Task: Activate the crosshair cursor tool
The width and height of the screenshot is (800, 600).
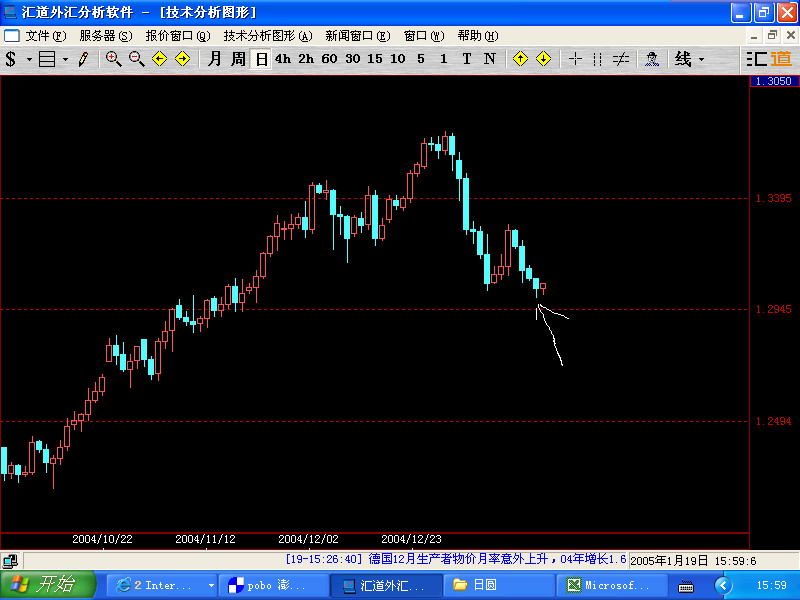Action: pos(575,59)
